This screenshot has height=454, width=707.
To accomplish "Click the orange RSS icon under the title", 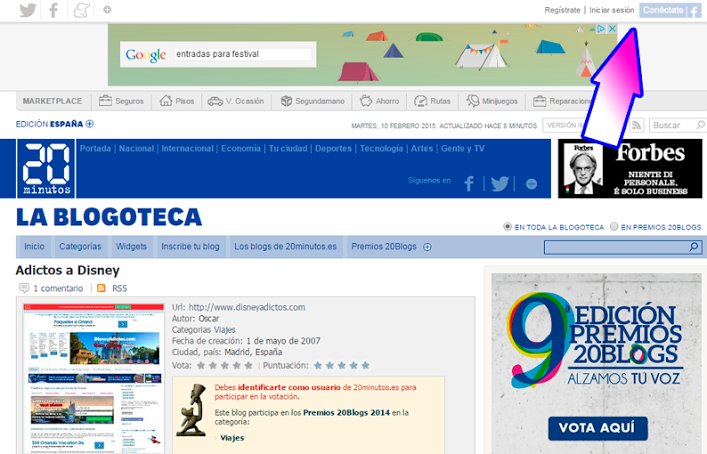I will pos(101,288).
